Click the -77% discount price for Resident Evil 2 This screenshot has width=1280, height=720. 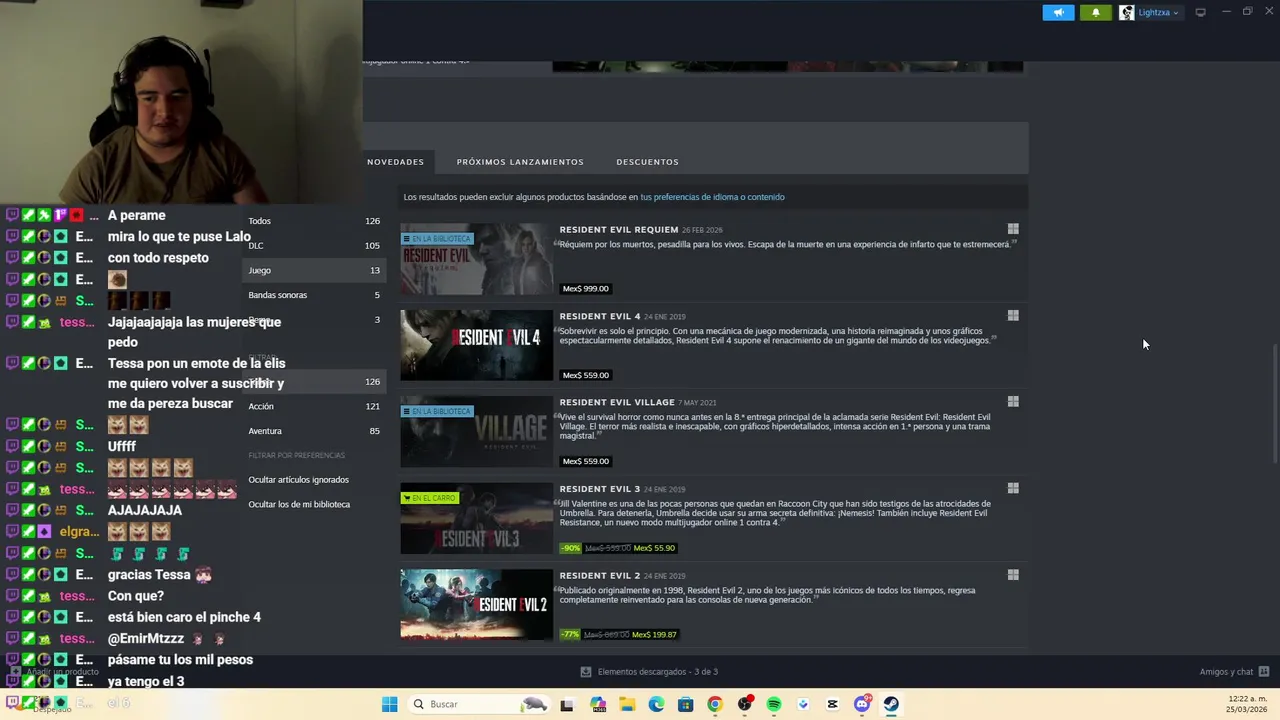point(619,635)
